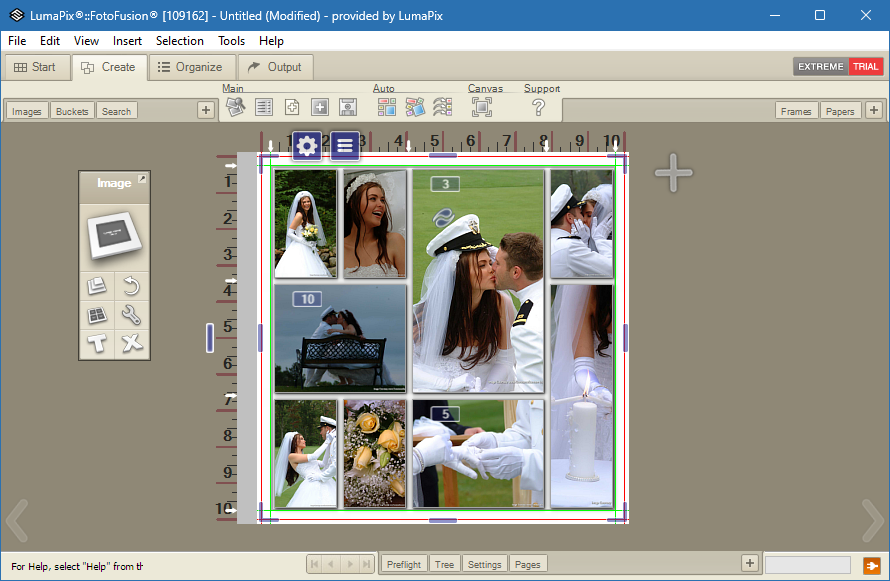This screenshot has width=890, height=581.
Task: Save project with the floppy disk icon
Action: click(348, 107)
